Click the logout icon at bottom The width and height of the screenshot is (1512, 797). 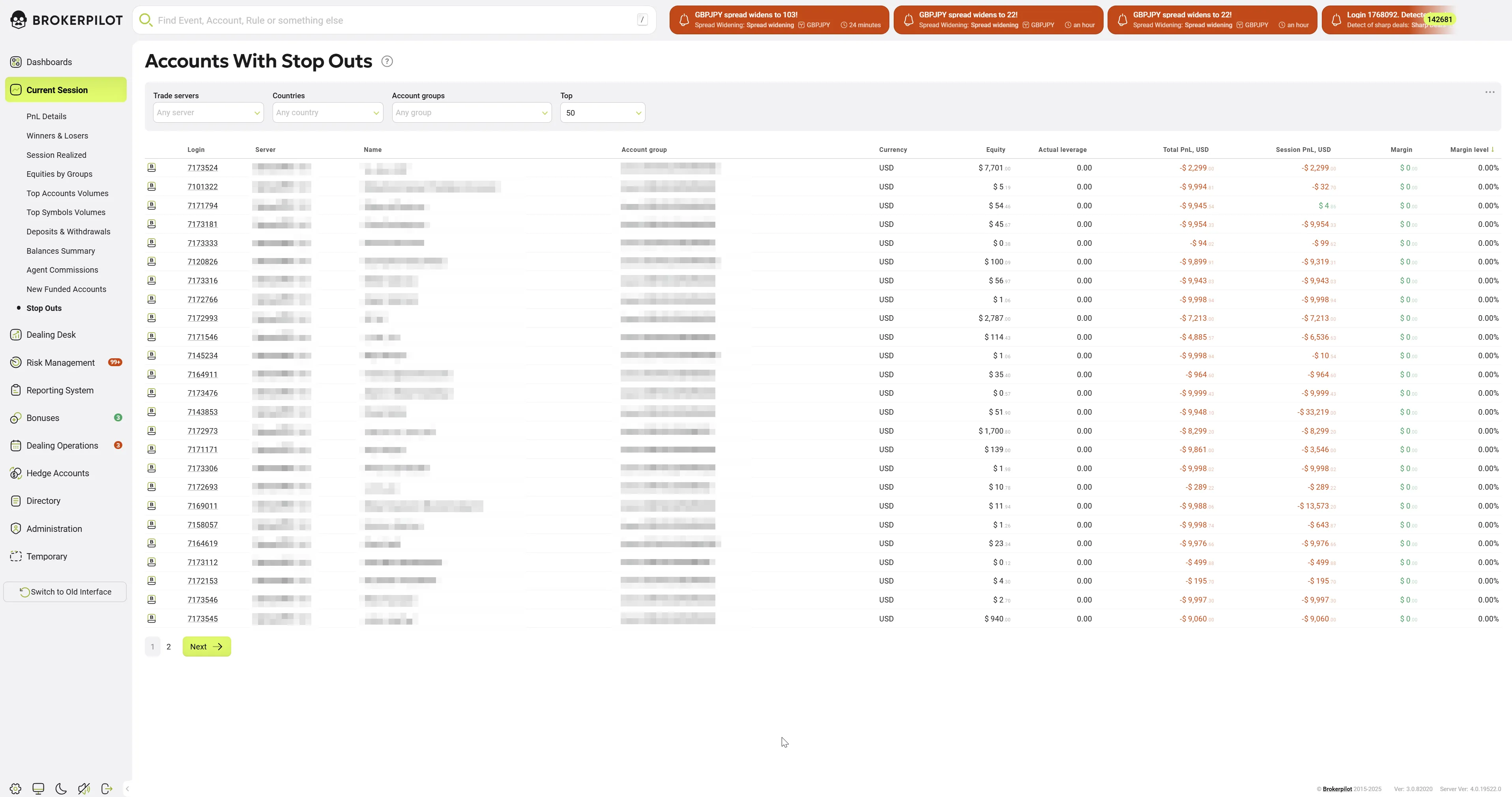(x=107, y=788)
